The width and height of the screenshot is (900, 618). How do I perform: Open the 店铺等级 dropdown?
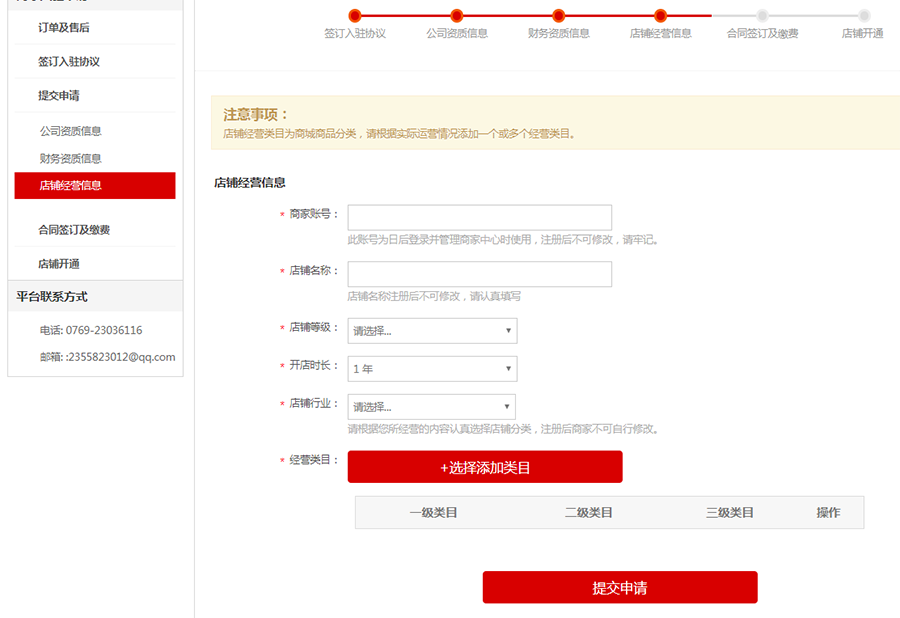coord(432,331)
